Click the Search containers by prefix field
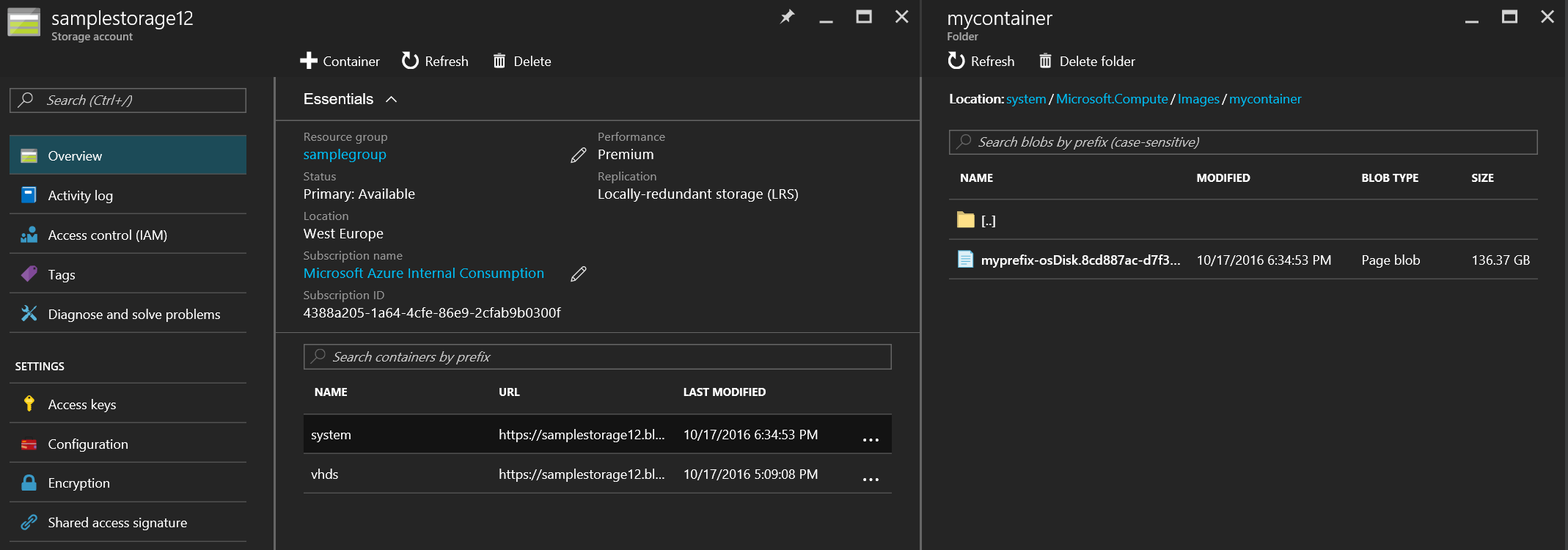Viewport: 1568px width, 550px height. (597, 357)
